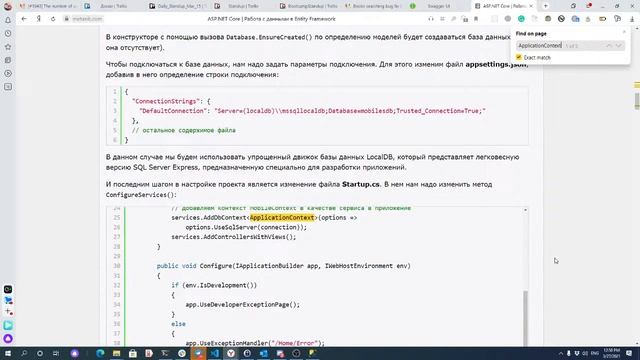Click the page vertical scrollbar thumb
The height and width of the screenshot is (360, 640).
(x=637, y=100)
